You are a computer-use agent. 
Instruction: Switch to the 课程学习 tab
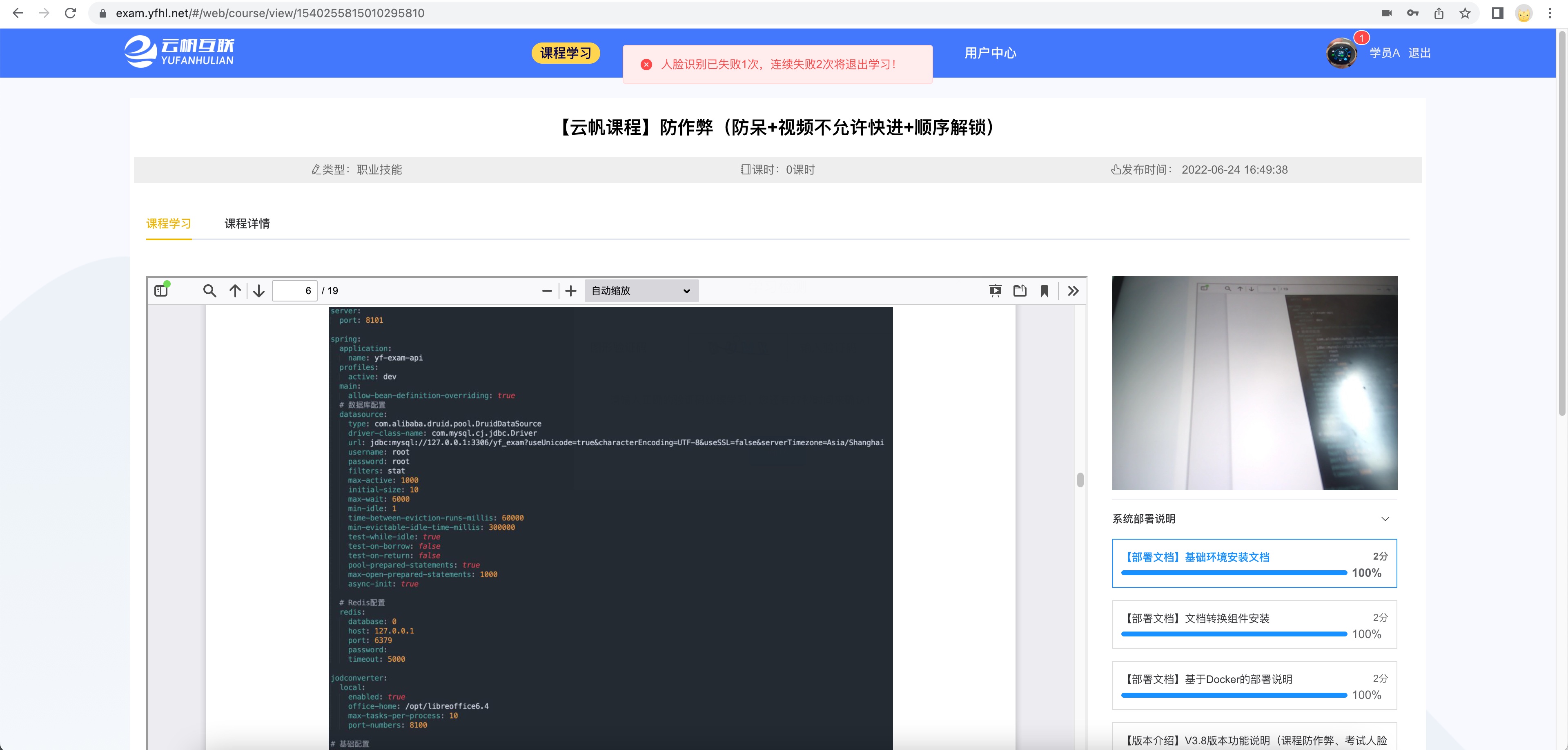tap(169, 223)
